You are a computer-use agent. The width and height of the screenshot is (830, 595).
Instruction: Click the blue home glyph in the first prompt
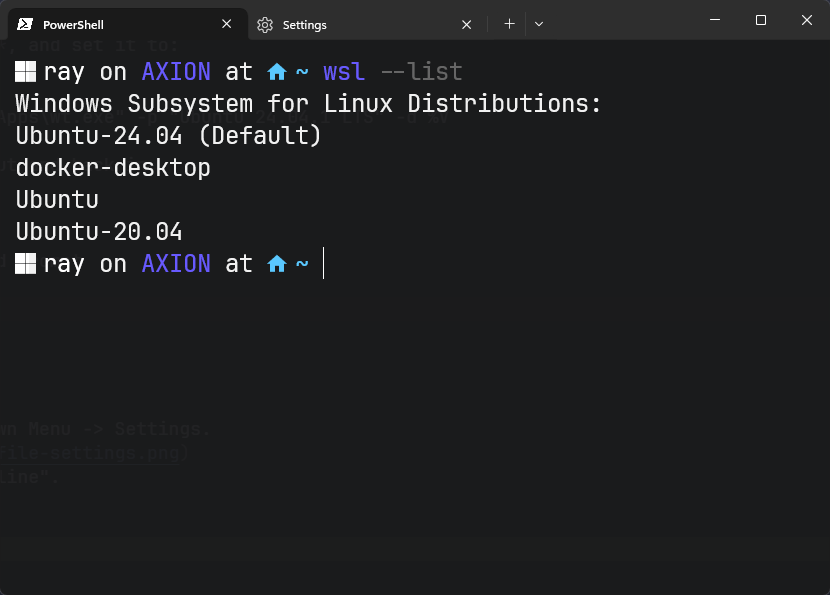[276, 71]
